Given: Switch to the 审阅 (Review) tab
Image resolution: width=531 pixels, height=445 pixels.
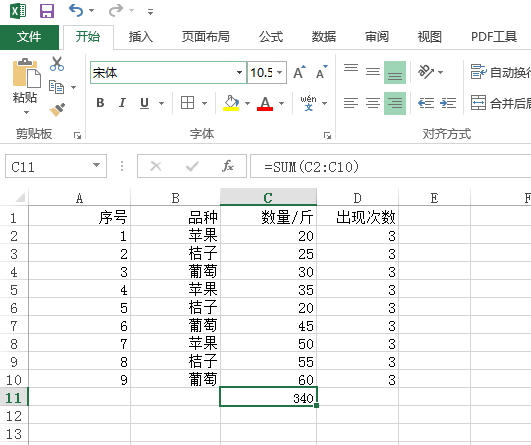Looking at the screenshot, I should tap(377, 37).
